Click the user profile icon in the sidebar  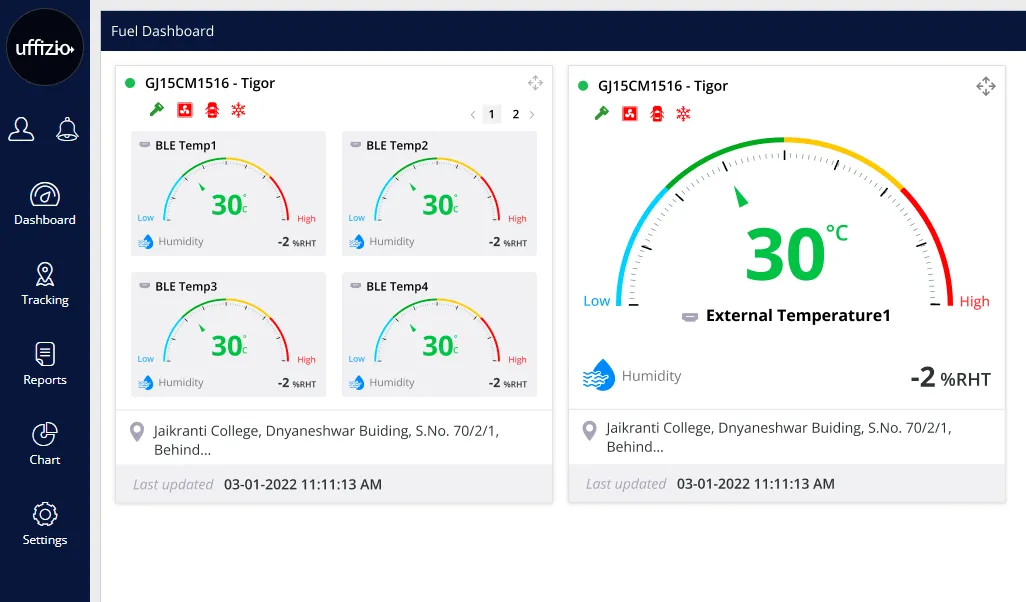21,128
